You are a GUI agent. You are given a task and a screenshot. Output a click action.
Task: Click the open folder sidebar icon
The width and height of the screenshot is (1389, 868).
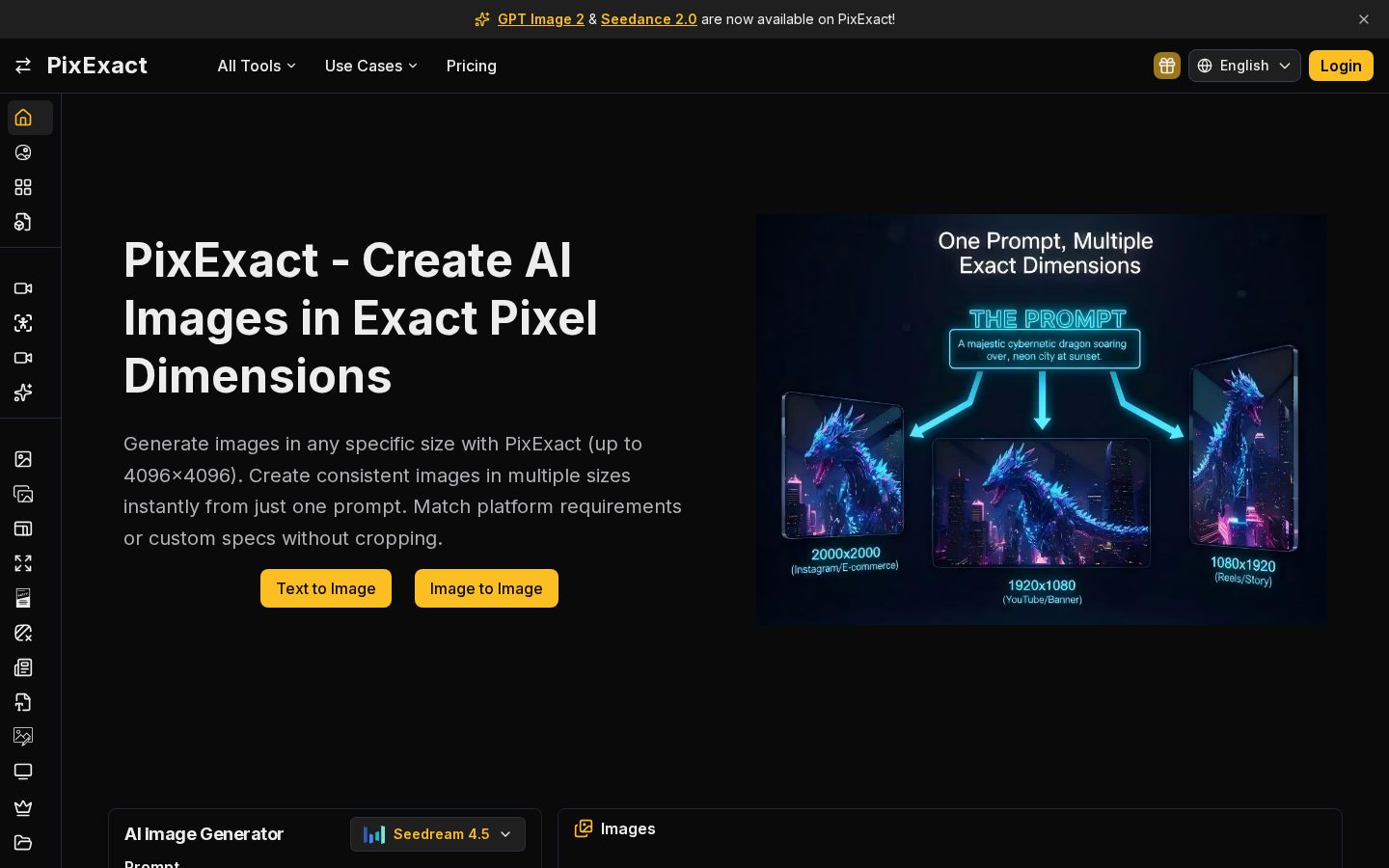(23, 842)
